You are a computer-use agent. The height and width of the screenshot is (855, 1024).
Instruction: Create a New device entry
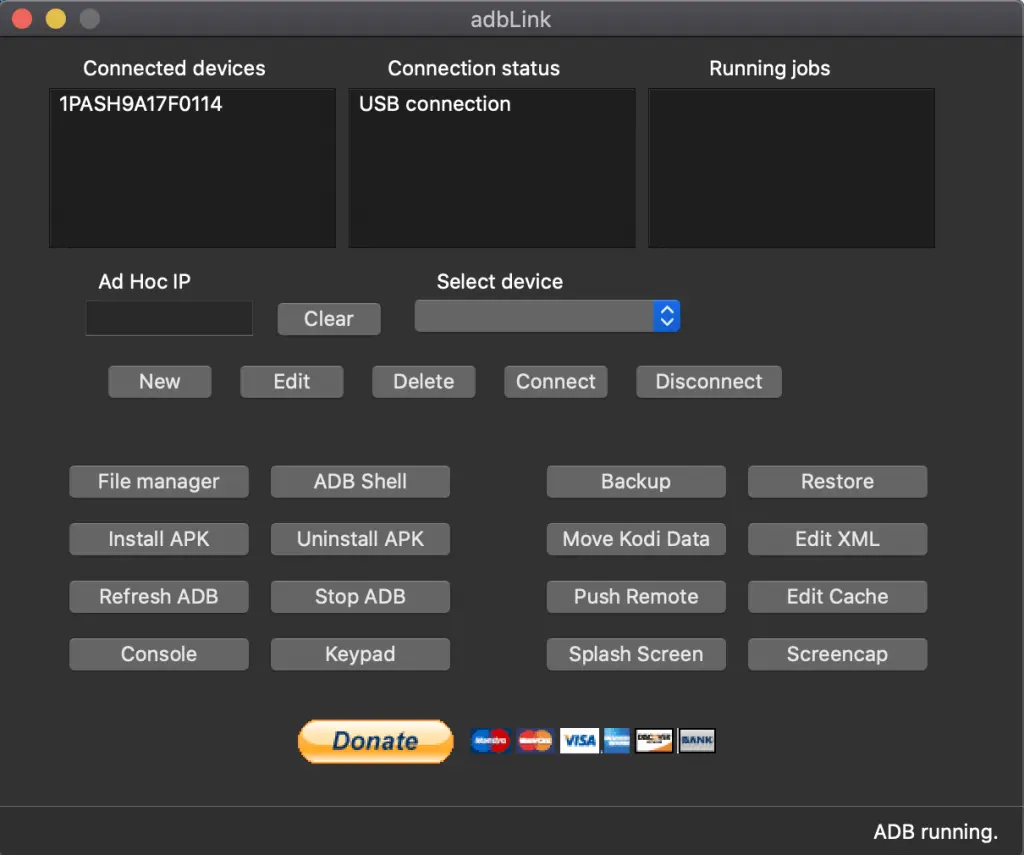[159, 381]
